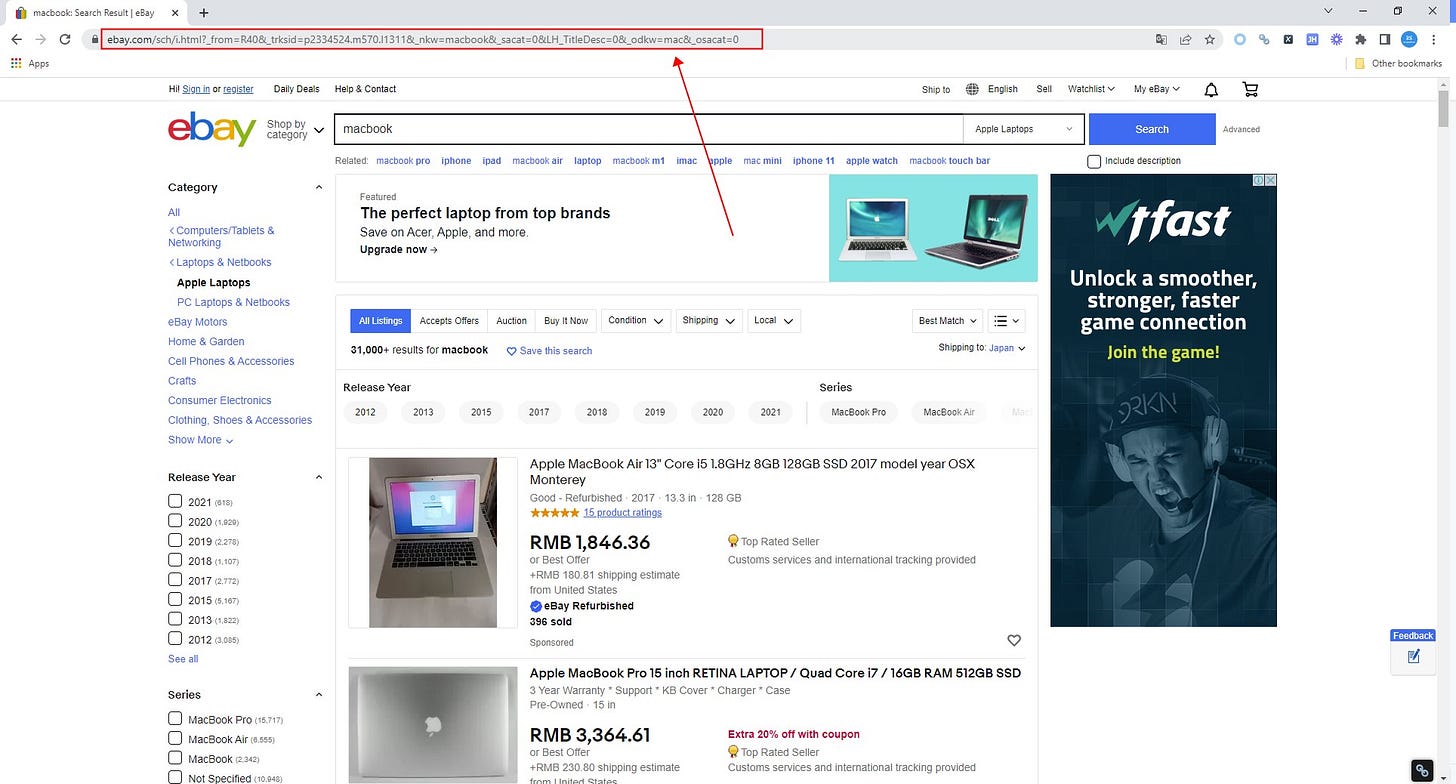Viewport: 1456px width, 784px height.
Task: Tick the 2020 release year checkbox
Action: pos(175,521)
